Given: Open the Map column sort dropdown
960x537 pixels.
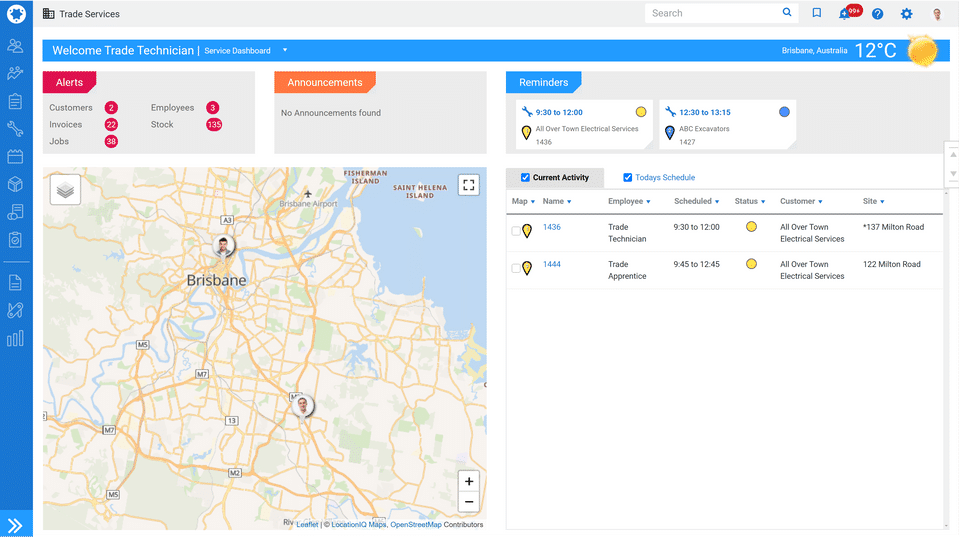Looking at the screenshot, I should [533, 202].
